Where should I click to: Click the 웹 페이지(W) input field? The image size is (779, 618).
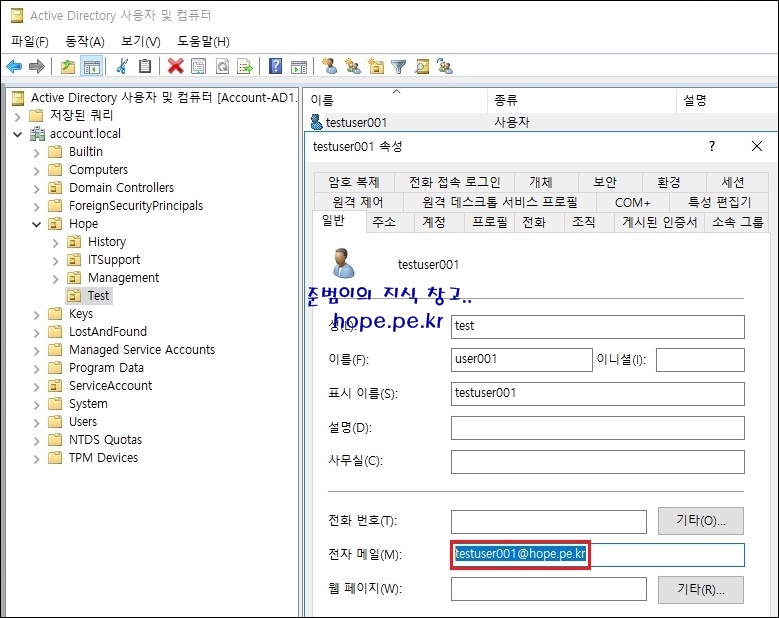point(548,589)
